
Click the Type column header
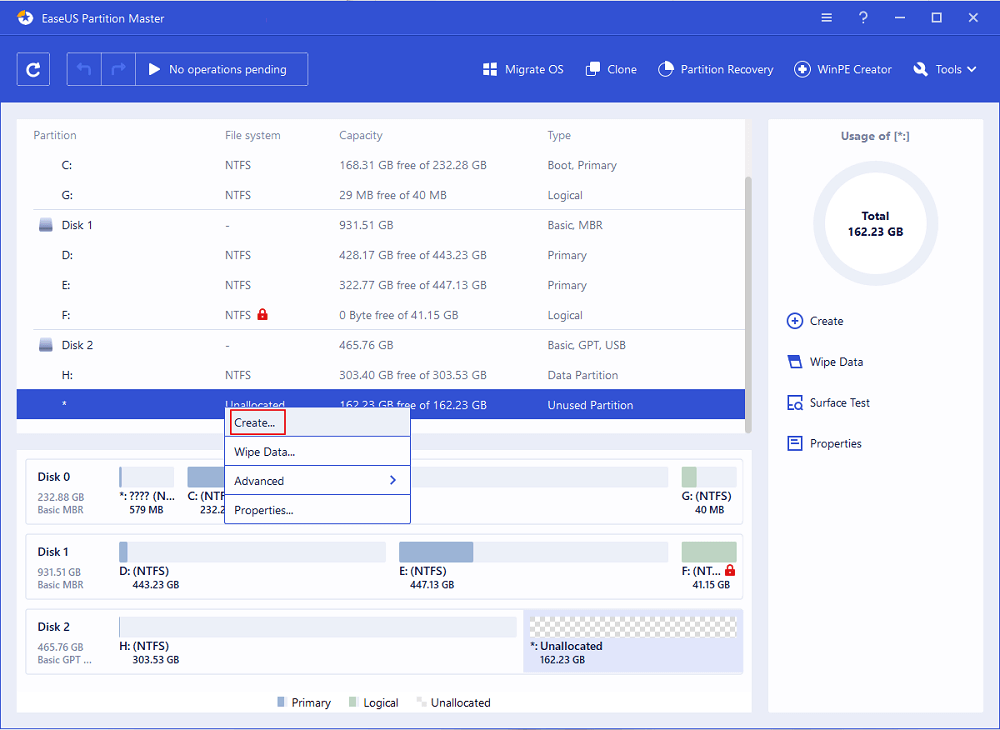pyautogui.click(x=559, y=135)
